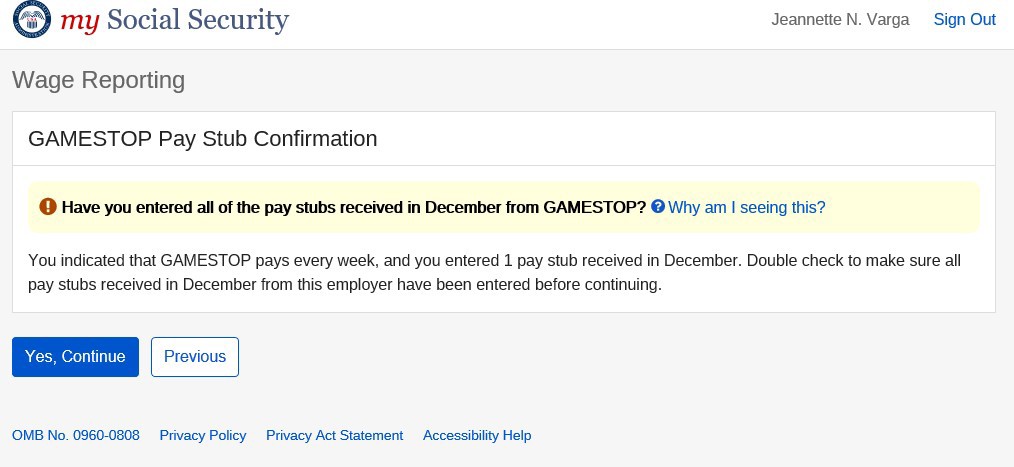Click the blue question mark help icon
This screenshot has height=467, width=1014.
click(x=658, y=207)
